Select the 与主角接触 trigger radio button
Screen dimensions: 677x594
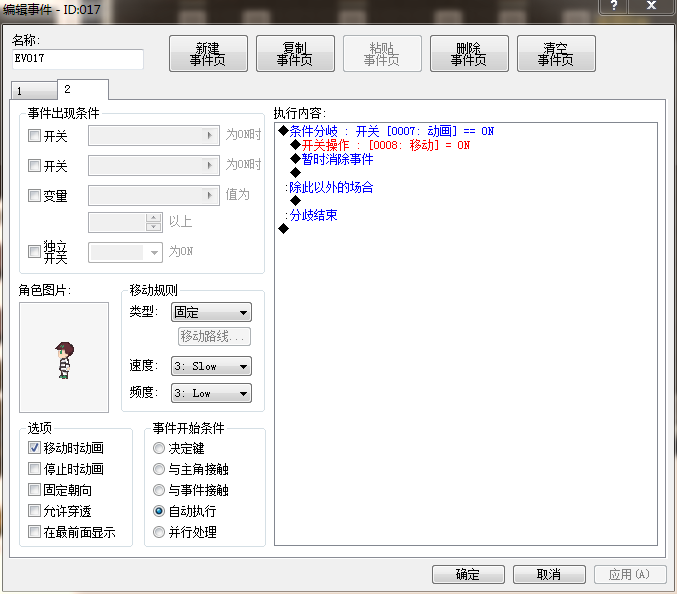[x=159, y=469]
